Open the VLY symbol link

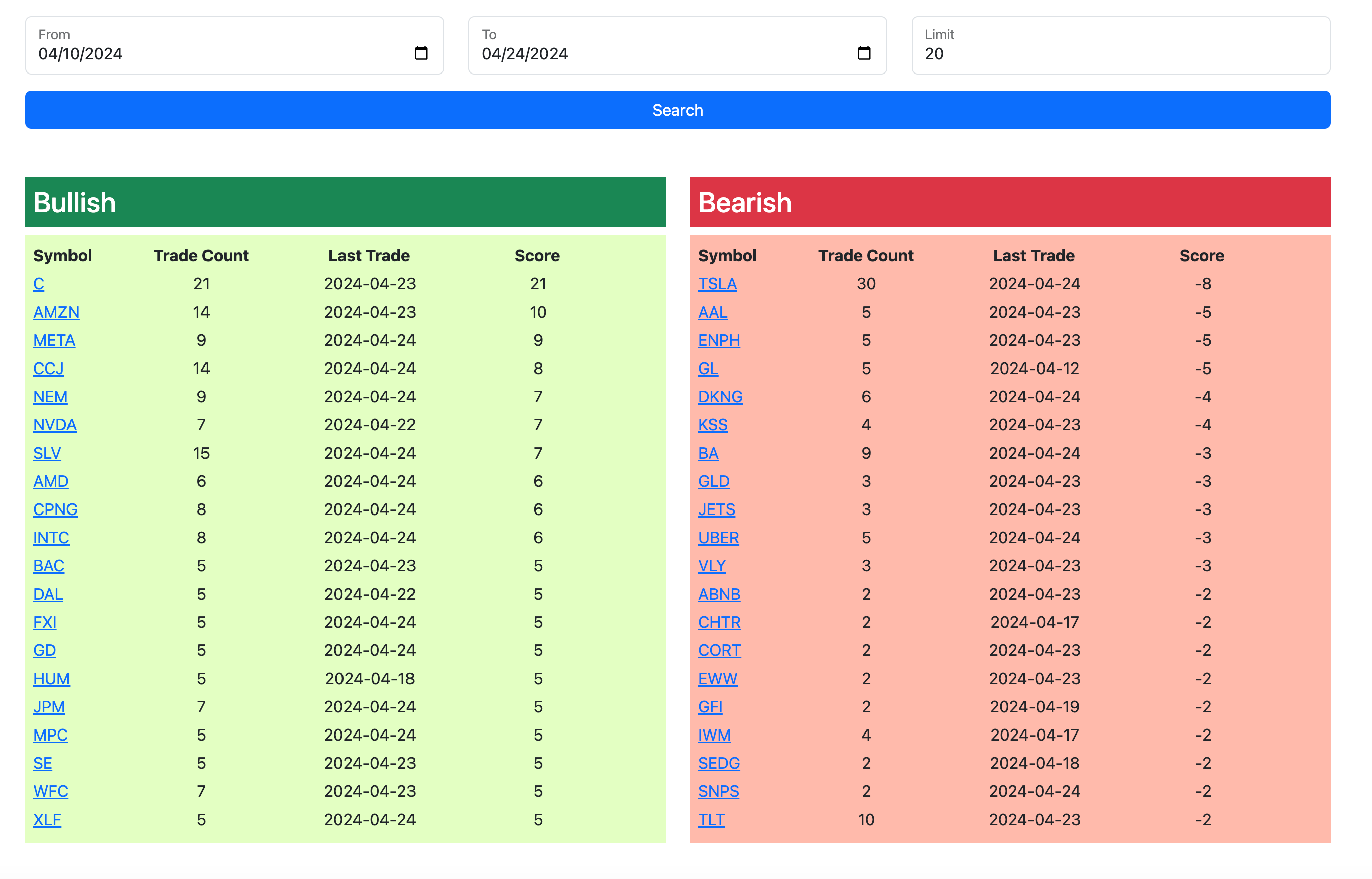[x=712, y=566]
